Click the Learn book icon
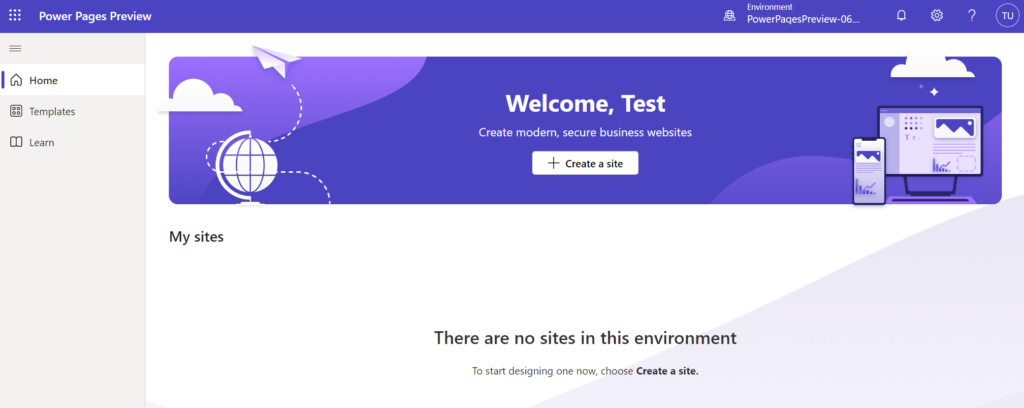This screenshot has height=408, width=1024. click(16, 142)
